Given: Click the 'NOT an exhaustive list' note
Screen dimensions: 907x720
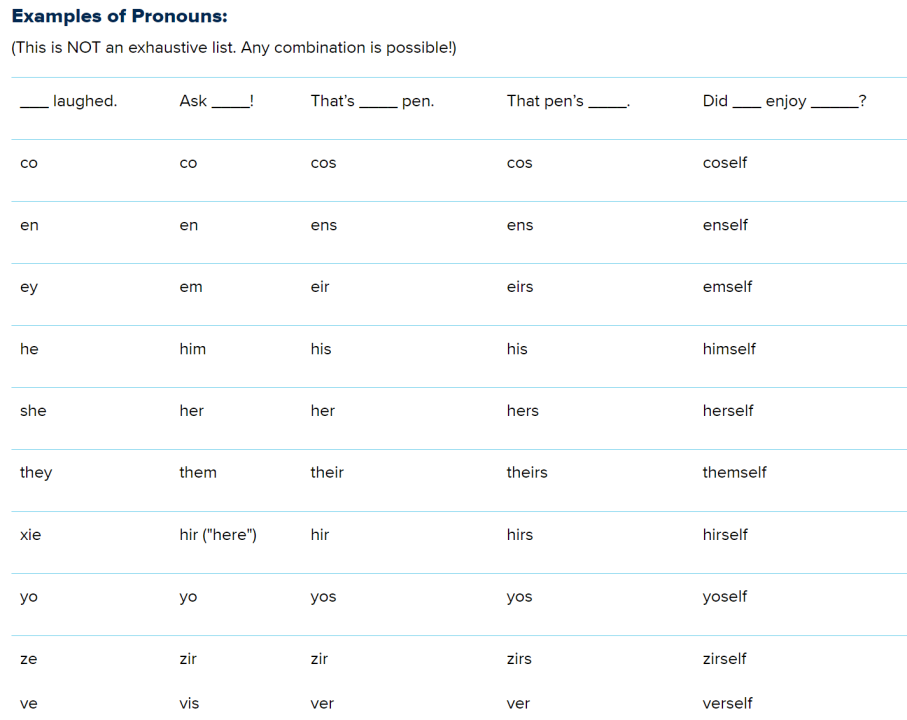Looking at the screenshot, I should coord(233,48).
